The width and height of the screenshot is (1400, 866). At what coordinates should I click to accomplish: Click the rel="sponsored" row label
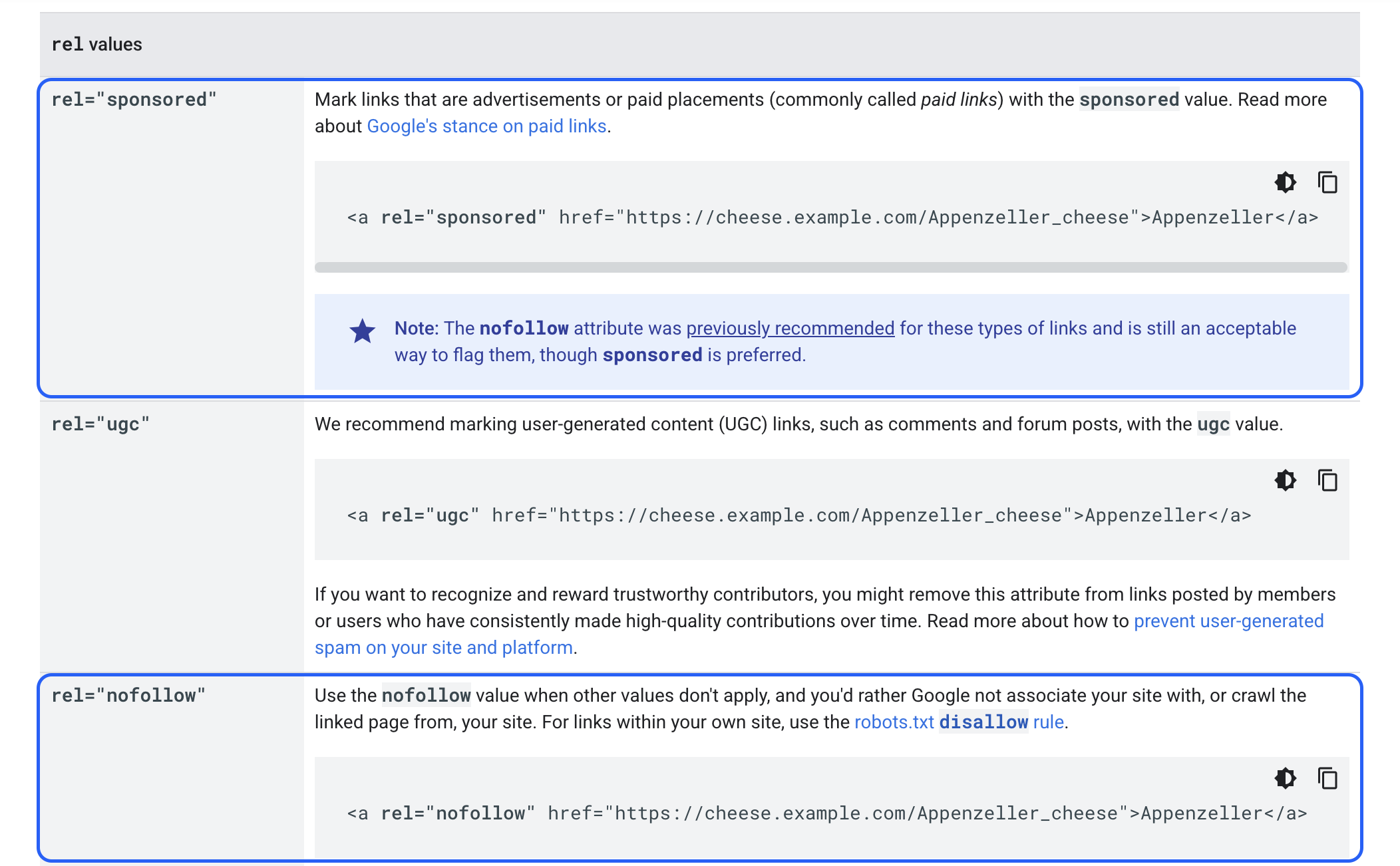click(x=134, y=100)
